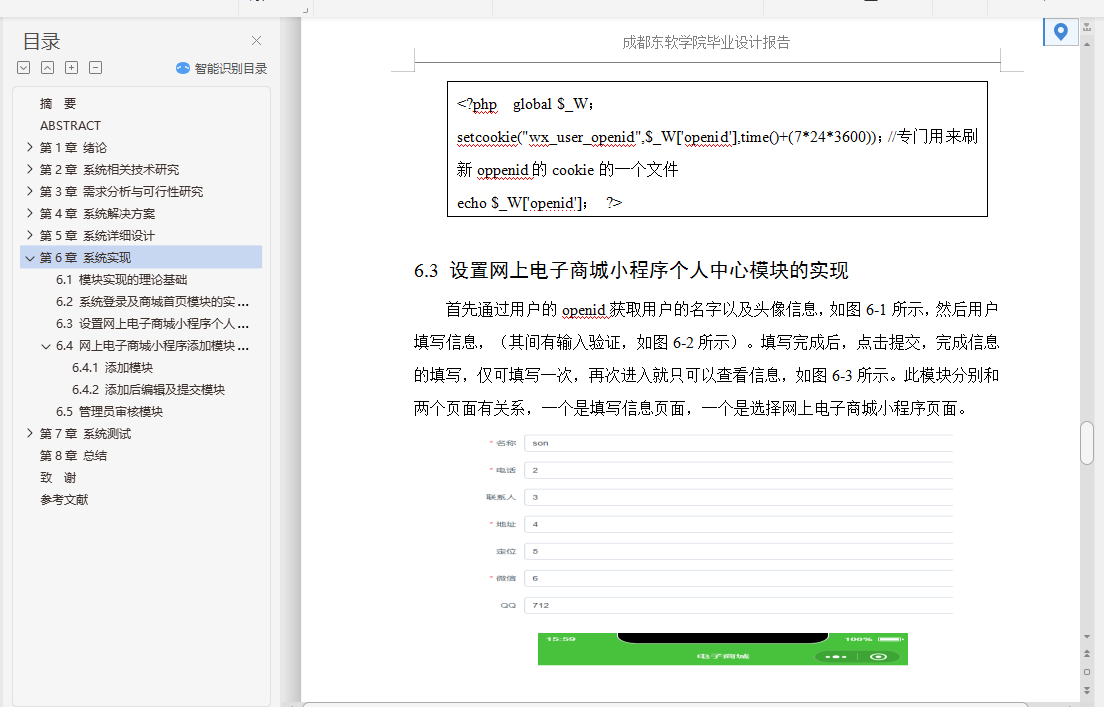Jump to 6.5 管理员审核模块
Screen dimensions: 1104x707
pyautogui.click(x=109, y=411)
